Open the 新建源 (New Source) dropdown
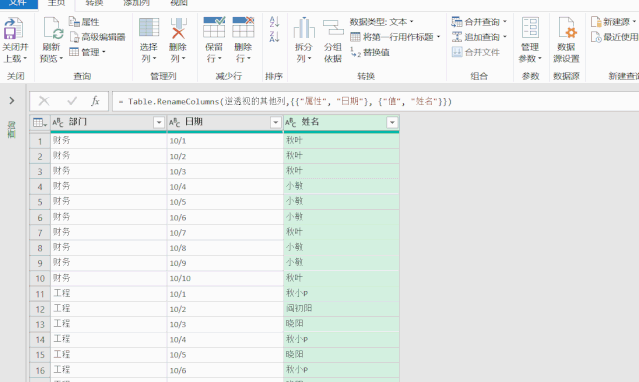Image resolution: width=639 pixels, height=382 pixels. click(x=613, y=22)
